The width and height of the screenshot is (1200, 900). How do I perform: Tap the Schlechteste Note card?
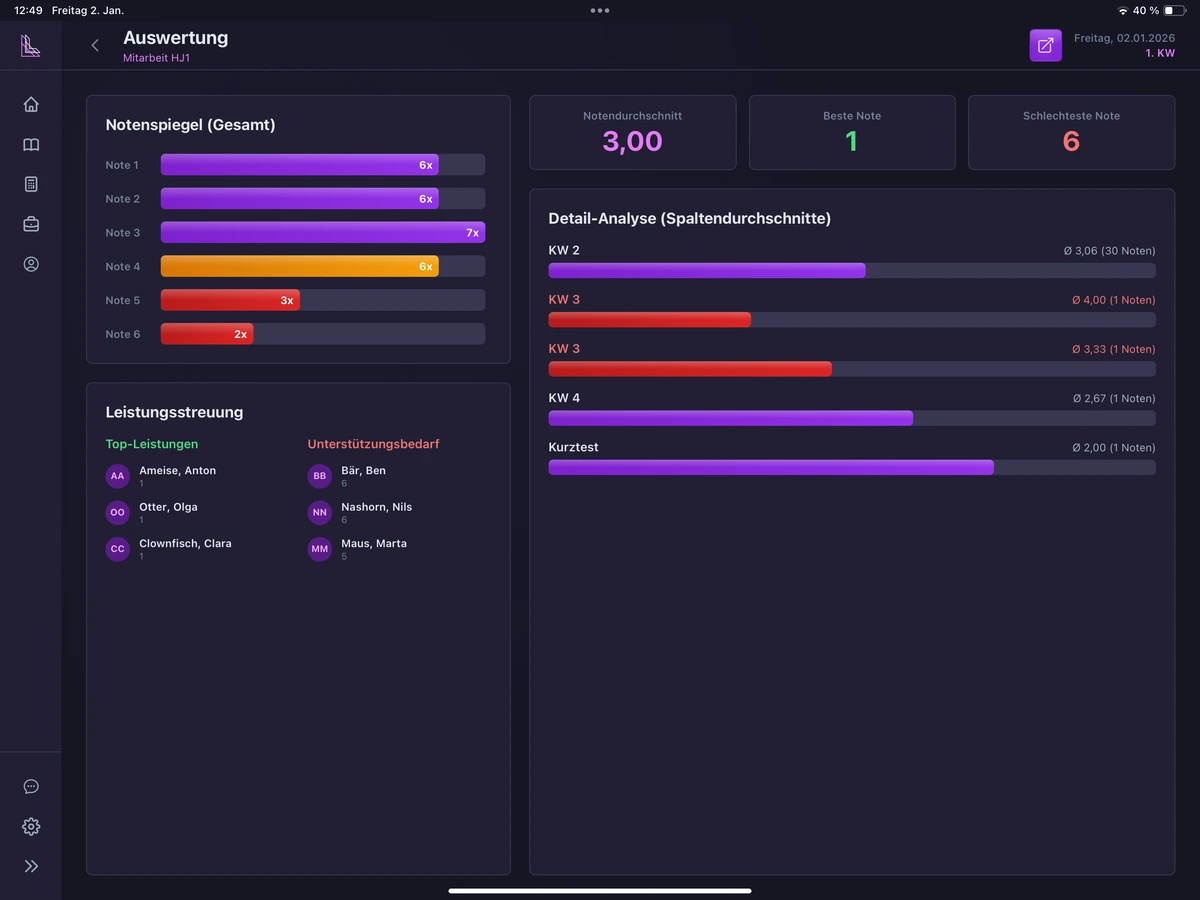(1071, 132)
